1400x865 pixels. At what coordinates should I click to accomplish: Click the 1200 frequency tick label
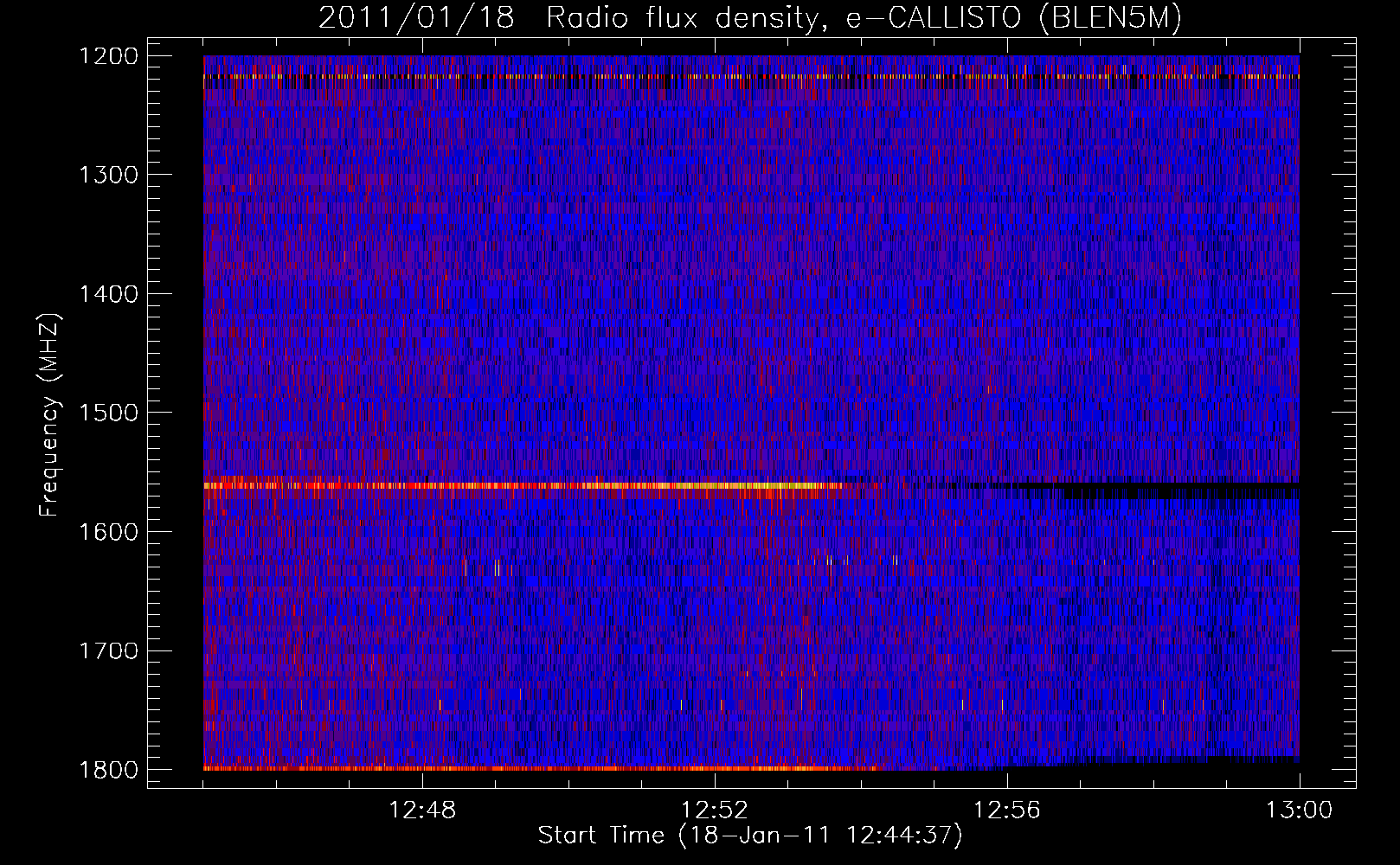point(109,56)
